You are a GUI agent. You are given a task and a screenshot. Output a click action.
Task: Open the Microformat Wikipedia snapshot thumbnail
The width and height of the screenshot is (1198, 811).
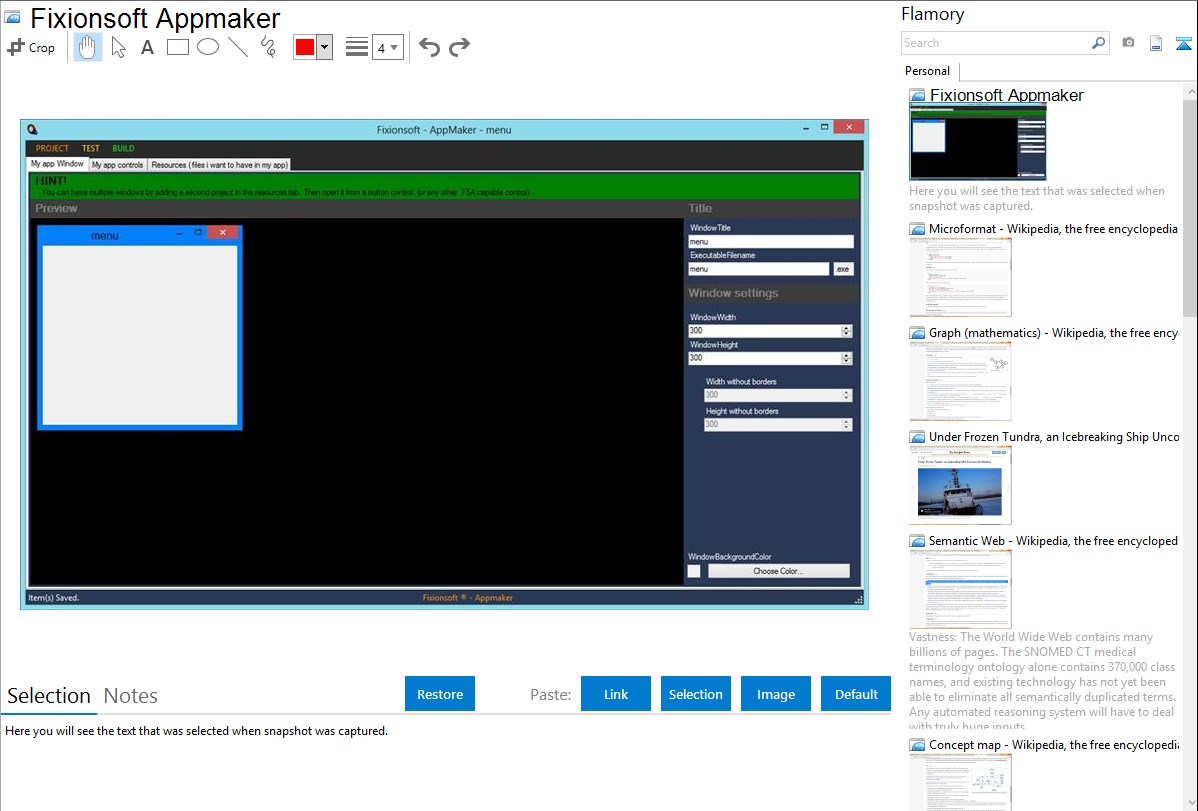[960, 277]
